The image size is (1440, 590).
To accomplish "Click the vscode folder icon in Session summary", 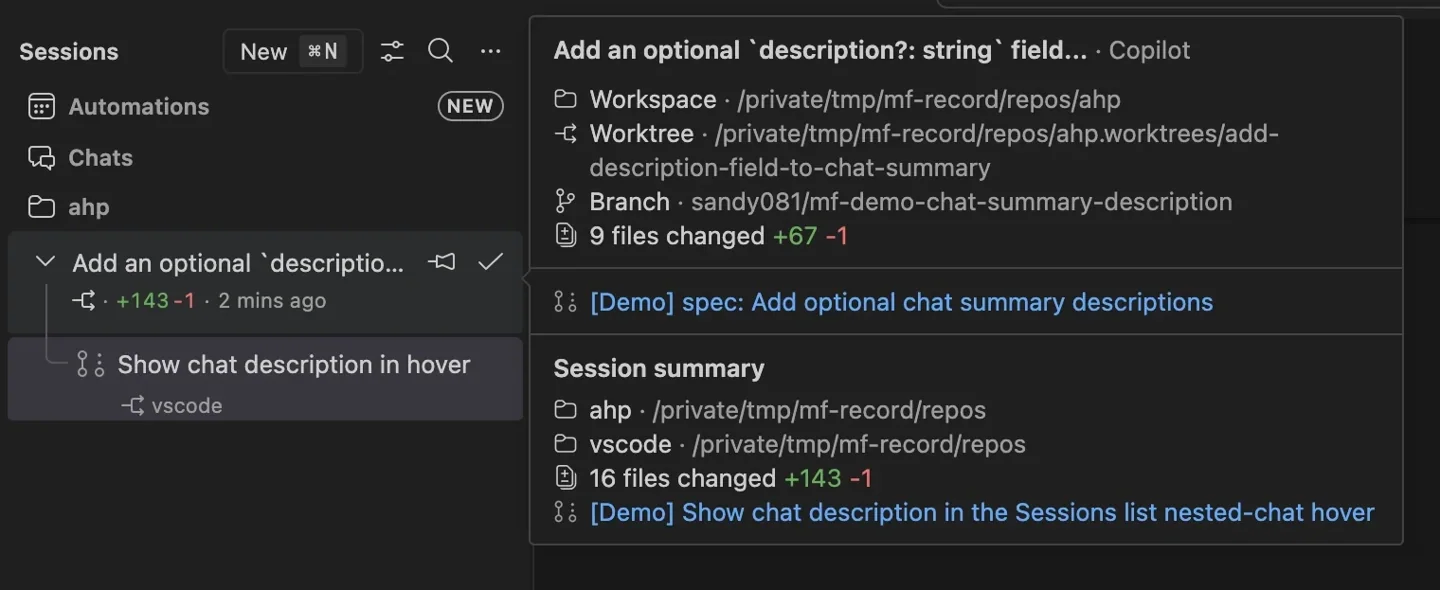I will 566,443.
